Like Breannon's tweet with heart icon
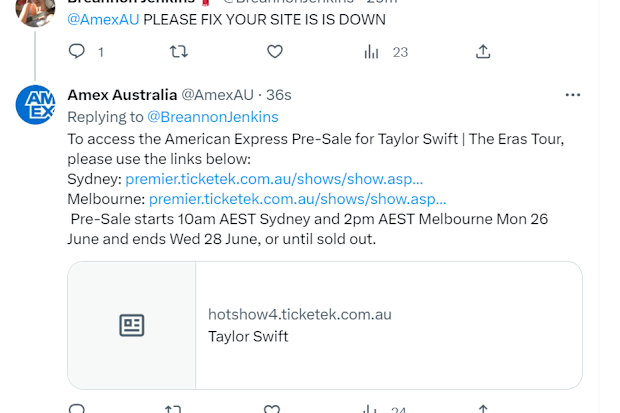The width and height of the screenshot is (620, 413). (x=275, y=51)
